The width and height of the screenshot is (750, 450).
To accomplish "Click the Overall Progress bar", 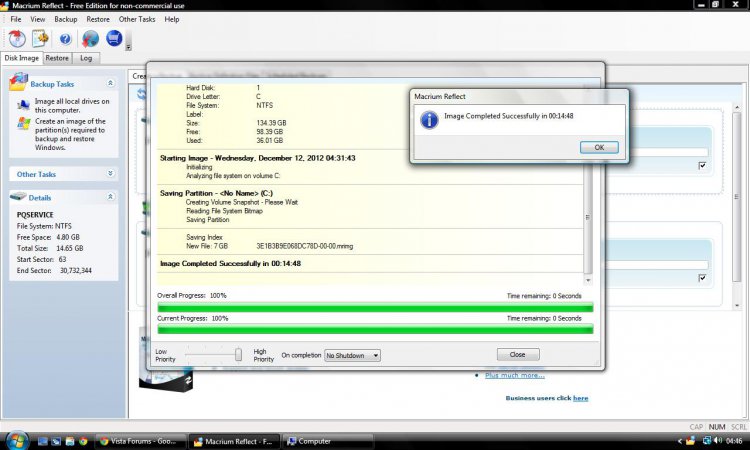I will pyautogui.click(x=375, y=307).
